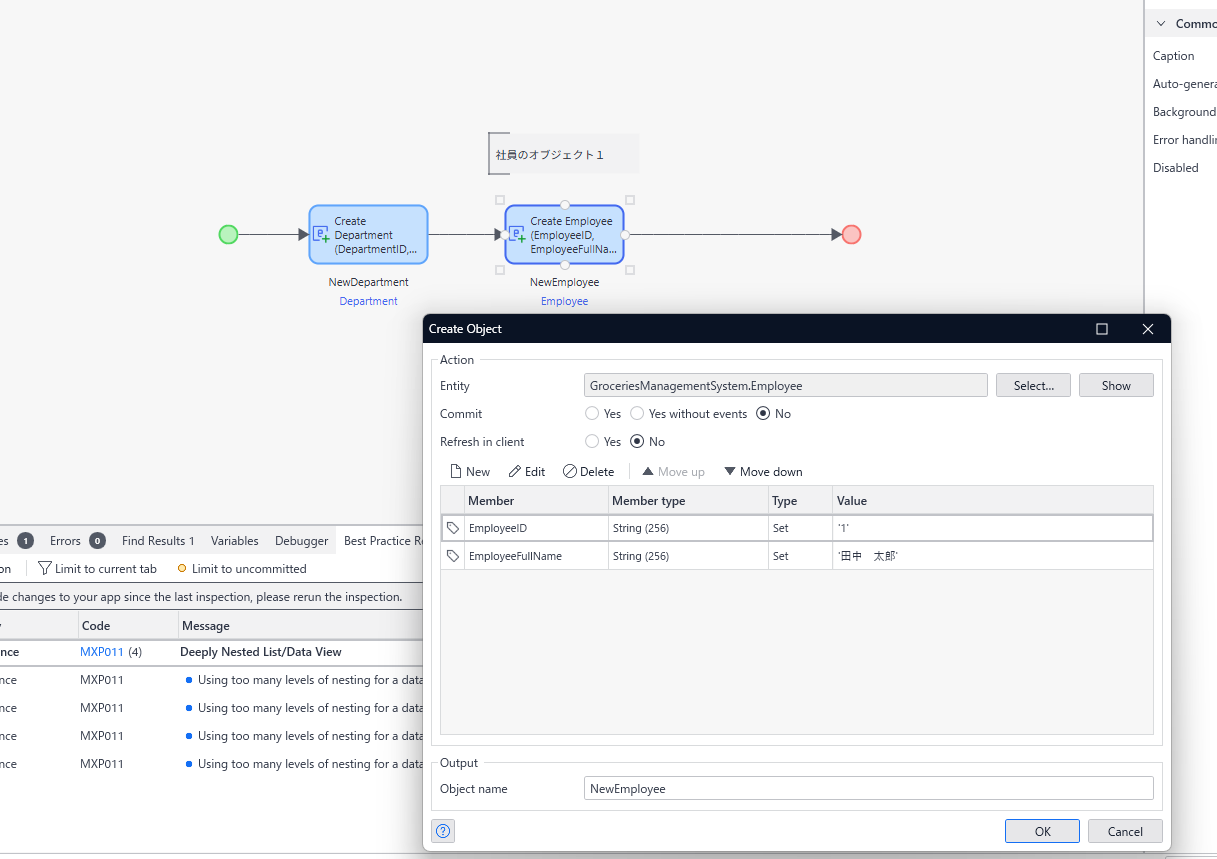Click Delete in member toolbar
The image size is (1217, 859).
click(588, 471)
